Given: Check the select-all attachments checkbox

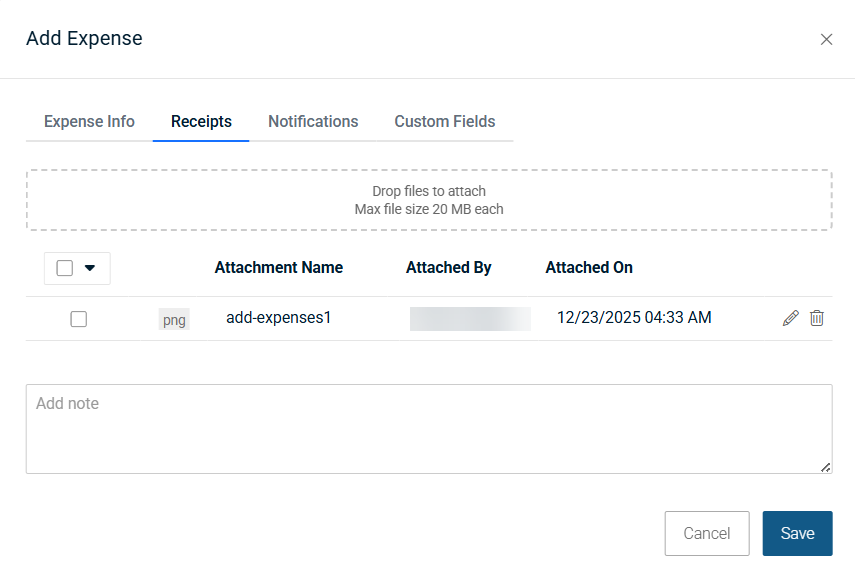Looking at the screenshot, I should tap(65, 268).
